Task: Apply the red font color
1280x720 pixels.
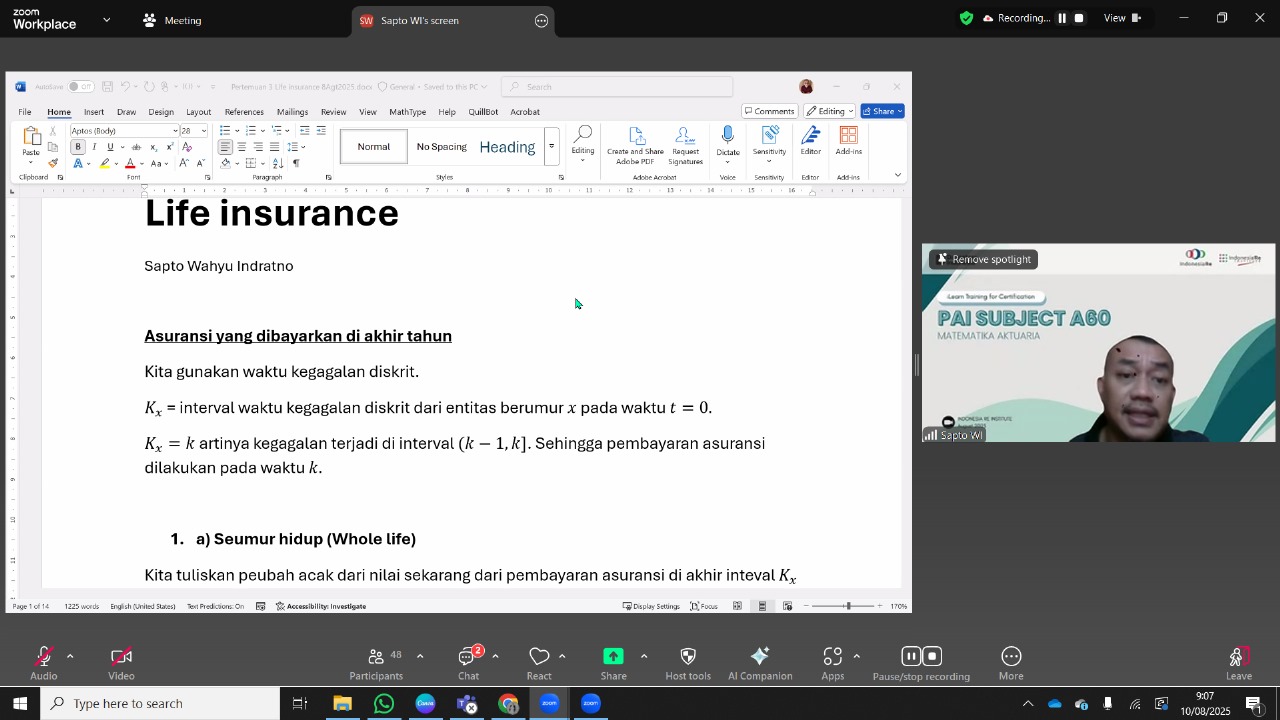Action: tap(130, 163)
